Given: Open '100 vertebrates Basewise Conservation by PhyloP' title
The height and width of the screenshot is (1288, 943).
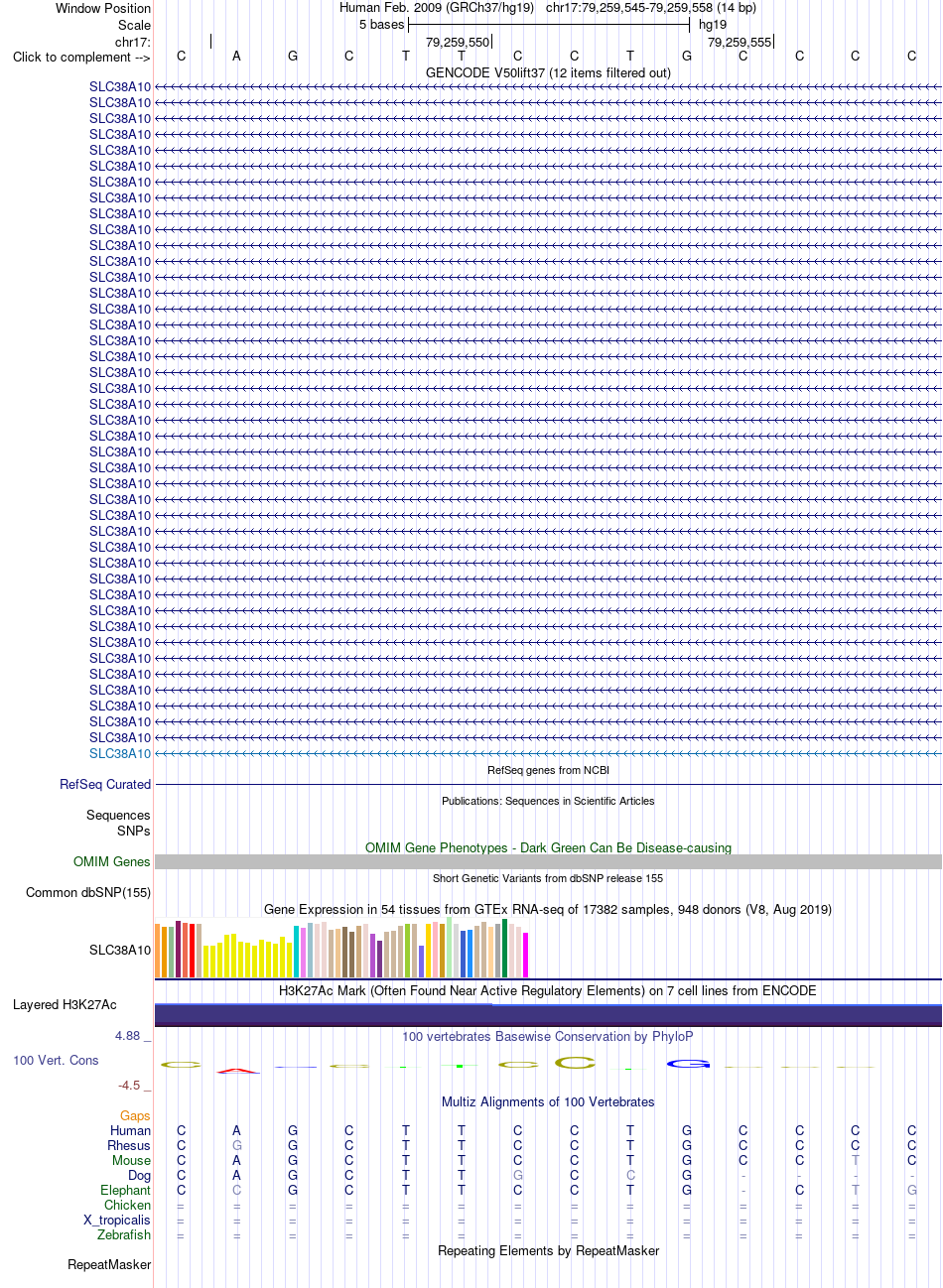Looking at the screenshot, I should 548,1036.
